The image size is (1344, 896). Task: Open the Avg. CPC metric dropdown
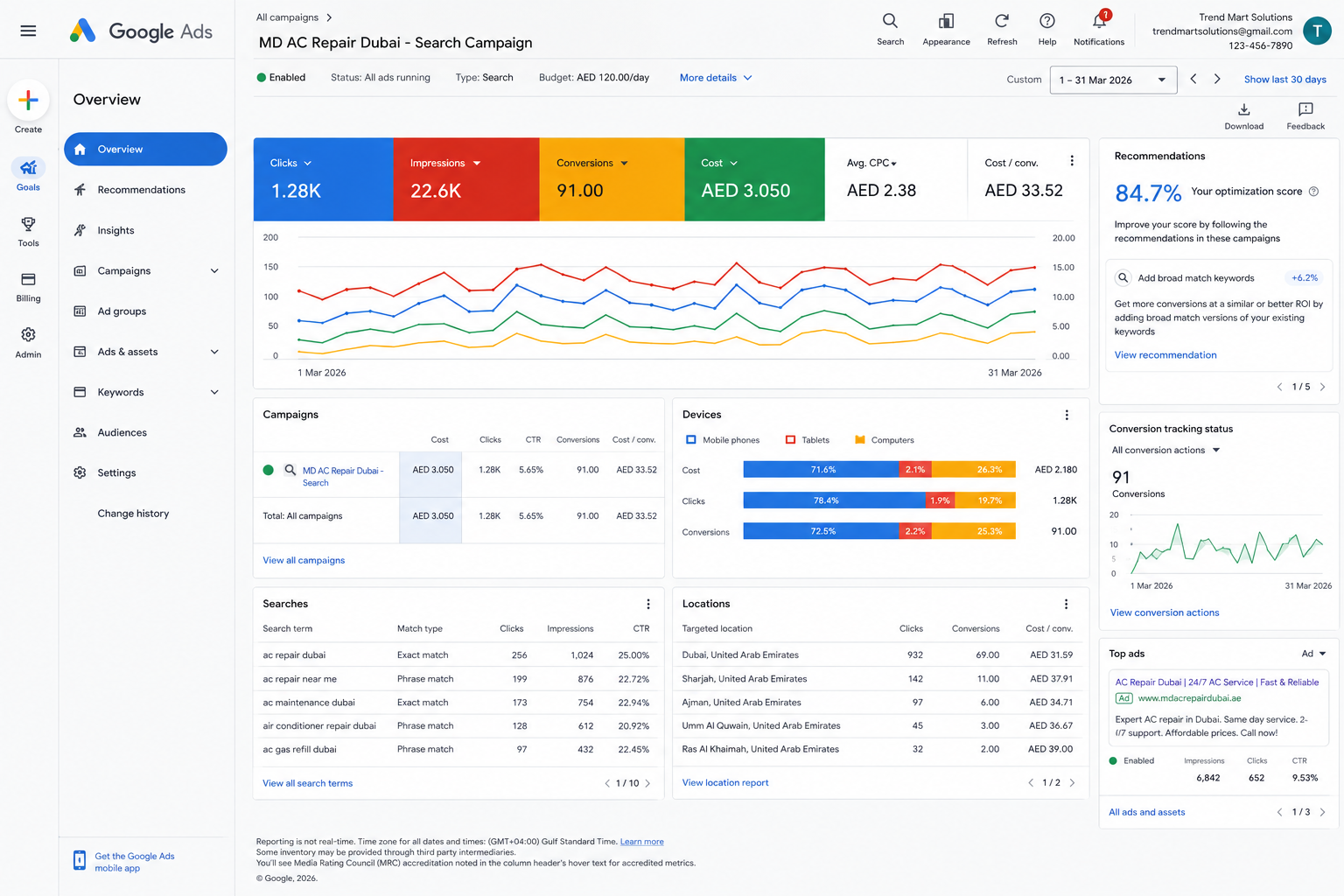893,164
